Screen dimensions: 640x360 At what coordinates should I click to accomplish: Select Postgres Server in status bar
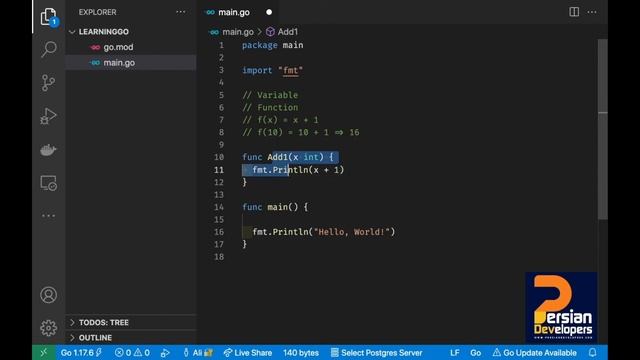(x=376, y=353)
